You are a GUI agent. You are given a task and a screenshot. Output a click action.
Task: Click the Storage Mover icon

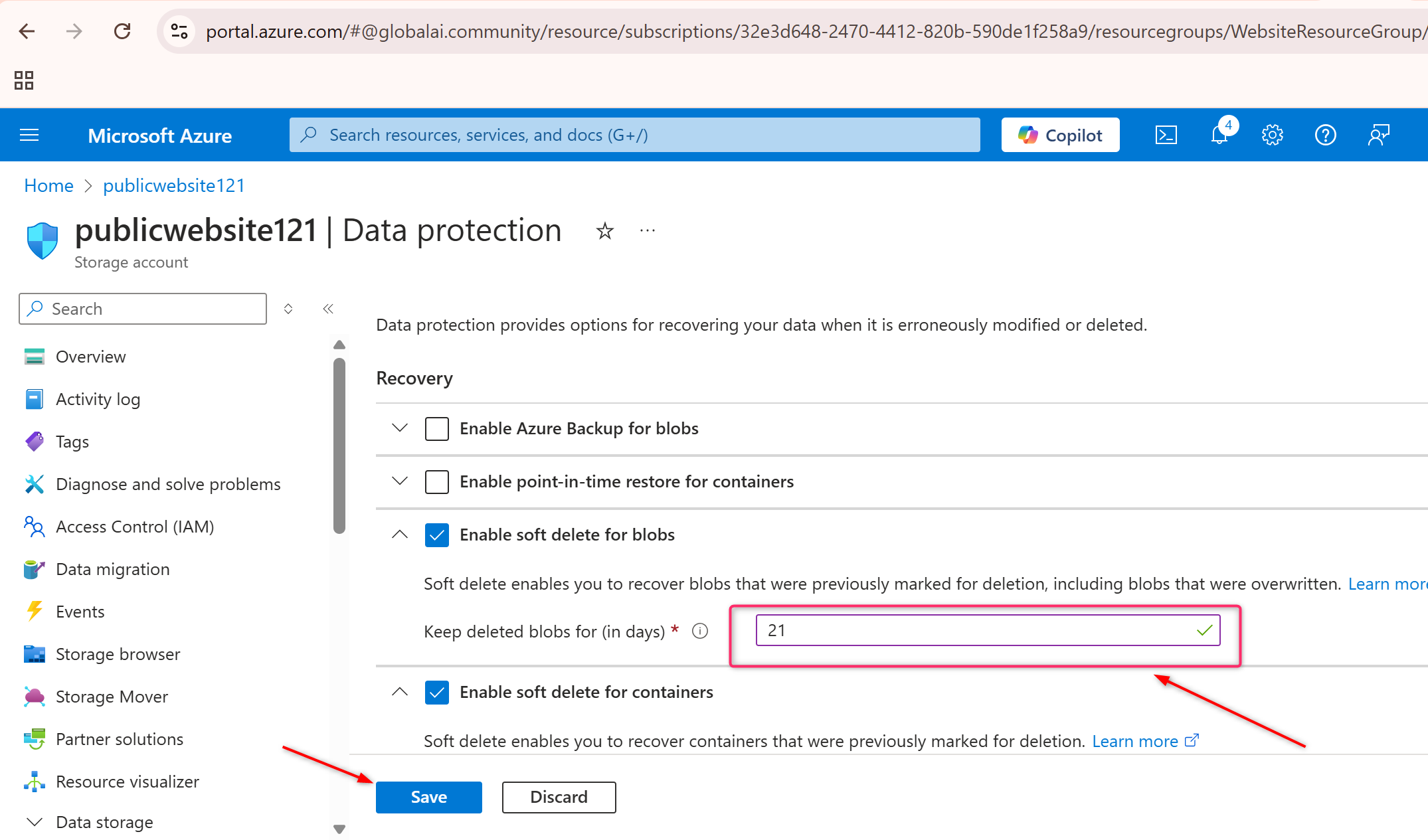pos(35,697)
